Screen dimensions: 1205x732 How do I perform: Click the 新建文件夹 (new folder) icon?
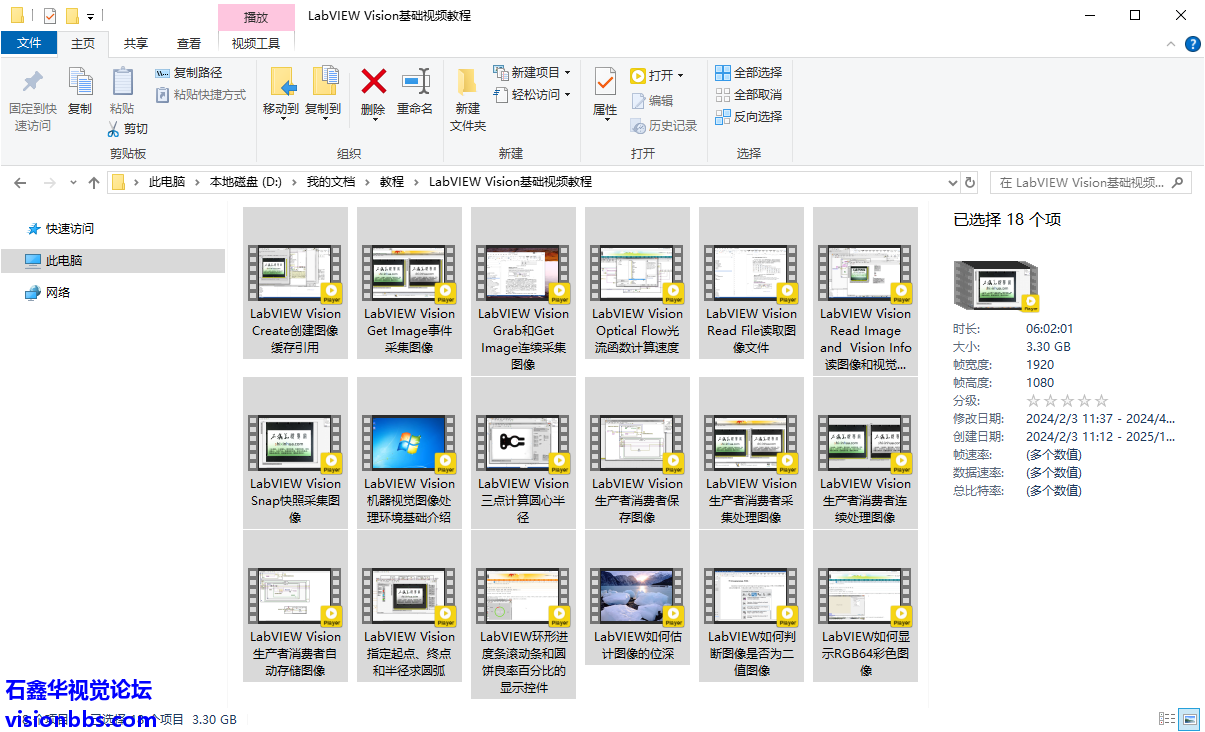click(x=467, y=81)
